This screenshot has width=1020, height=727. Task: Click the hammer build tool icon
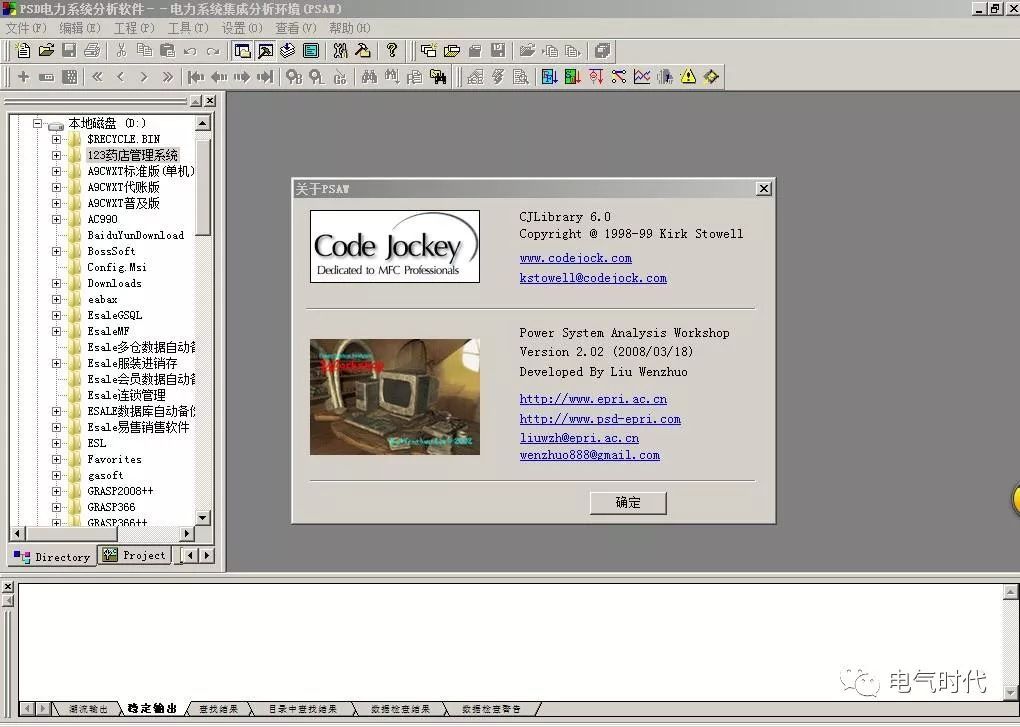click(363, 50)
